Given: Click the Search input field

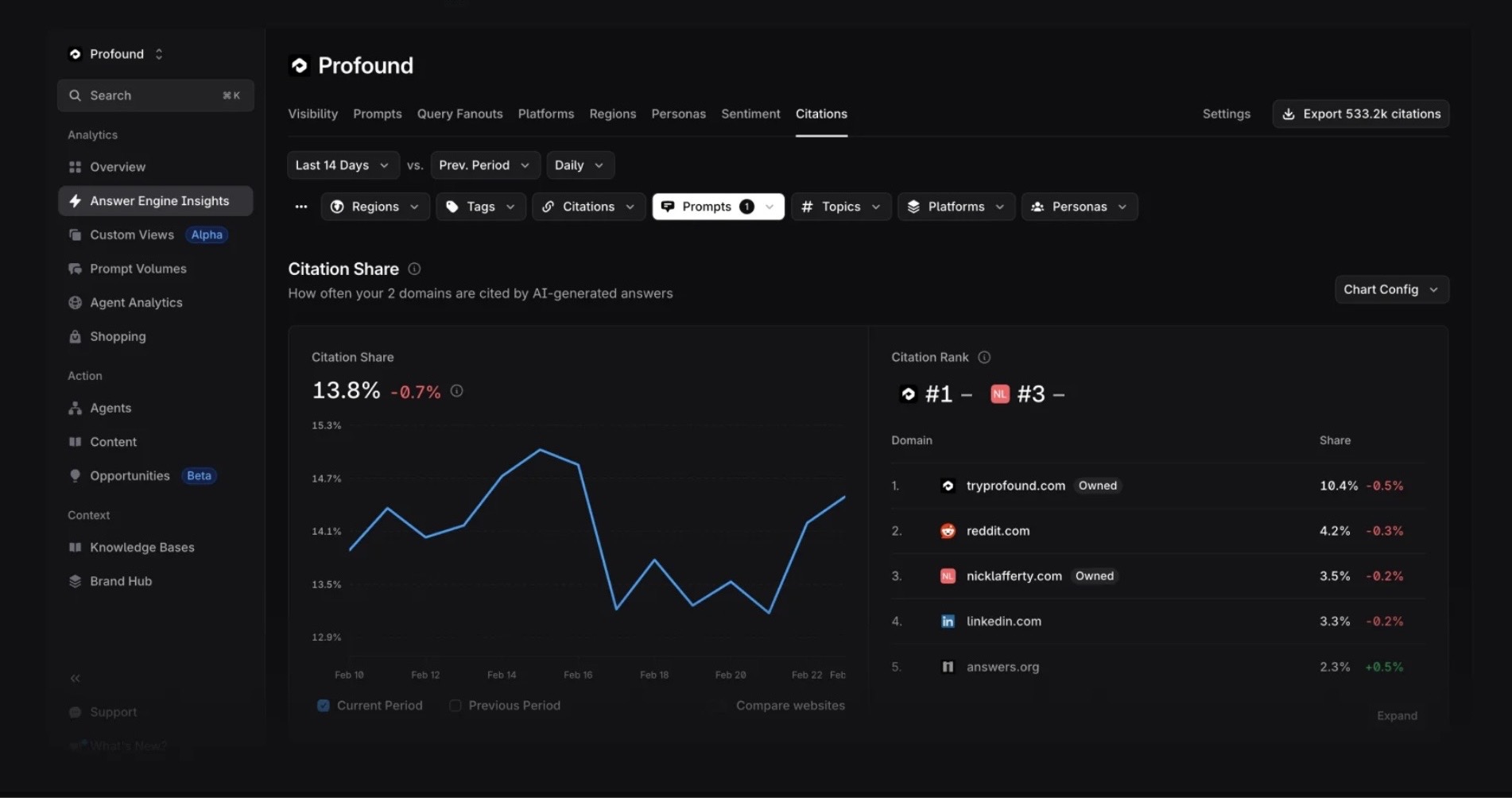Looking at the screenshot, I should click(156, 95).
